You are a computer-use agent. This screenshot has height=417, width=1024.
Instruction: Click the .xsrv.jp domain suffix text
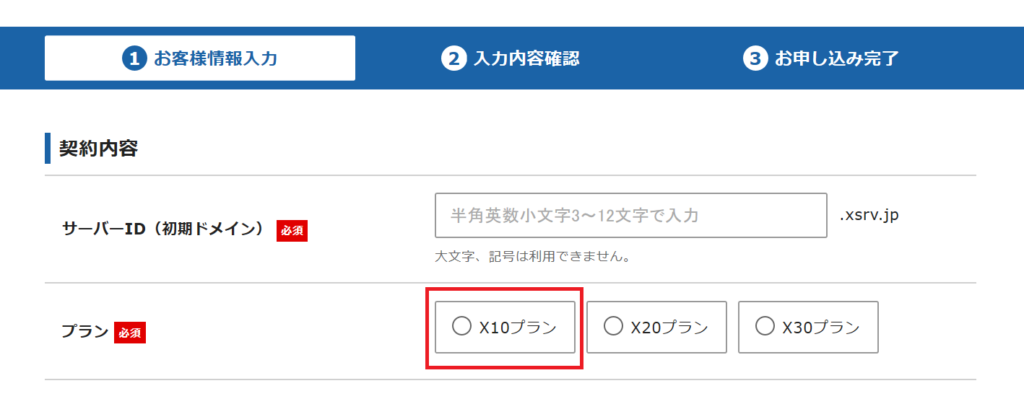[x=869, y=215]
